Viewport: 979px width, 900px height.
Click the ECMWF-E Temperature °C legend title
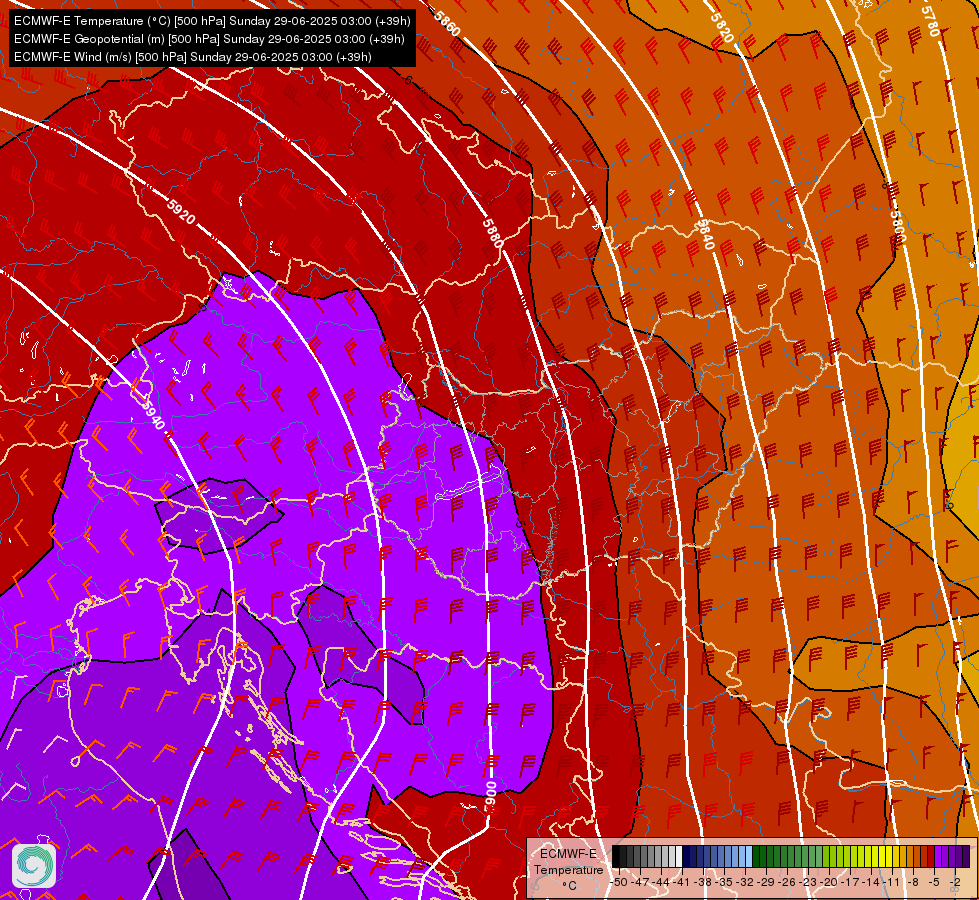(568, 869)
